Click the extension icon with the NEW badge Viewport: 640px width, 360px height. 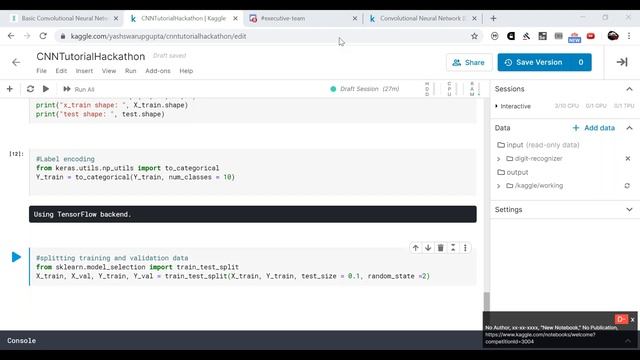point(574,37)
